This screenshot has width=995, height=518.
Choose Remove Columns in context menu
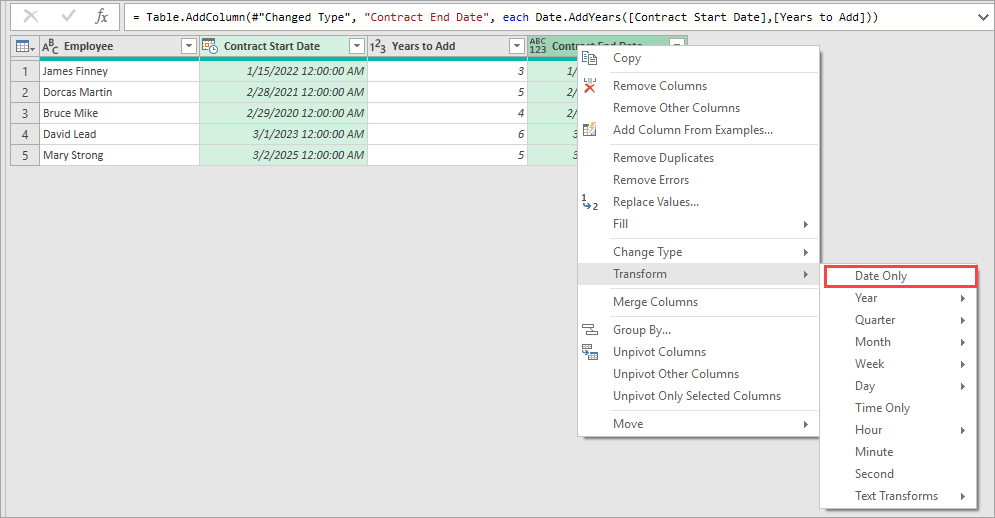pyautogui.click(x=660, y=86)
